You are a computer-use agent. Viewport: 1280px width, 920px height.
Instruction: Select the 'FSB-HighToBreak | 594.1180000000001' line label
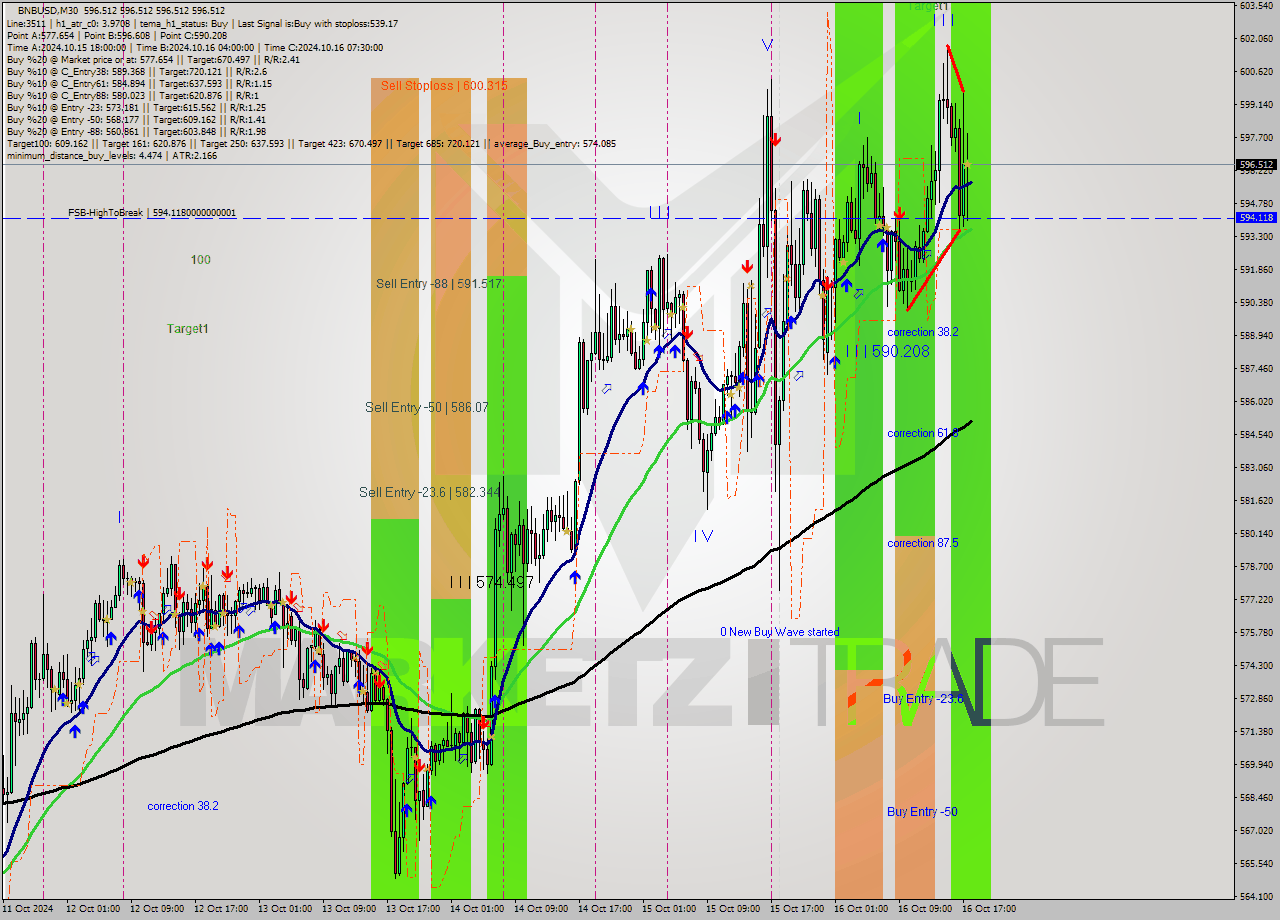[152, 213]
